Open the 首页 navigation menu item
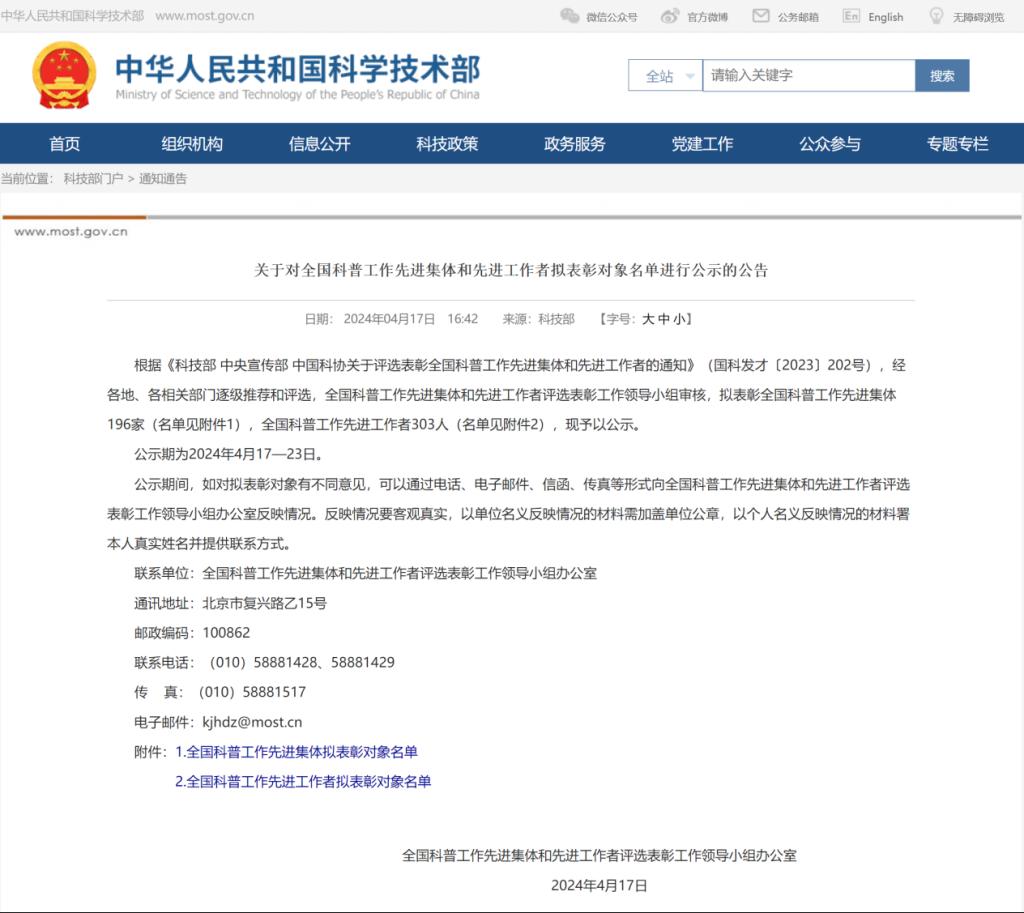This screenshot has height=913, width=1024. pyautogui.click(x=65, y=144)
